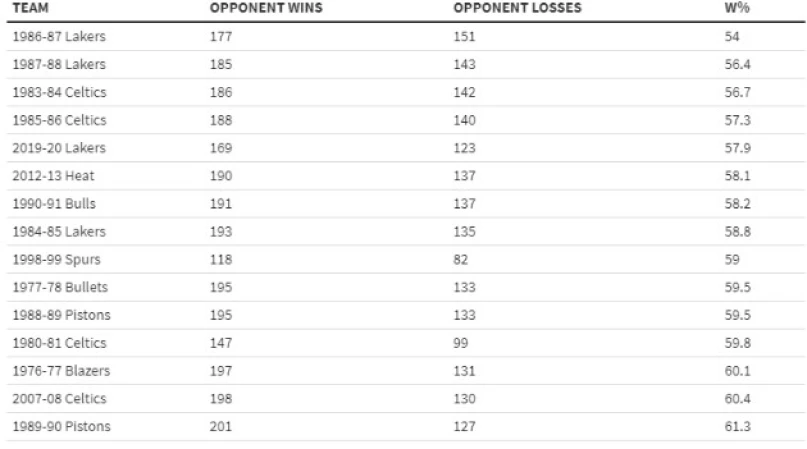
Task: Sort by OPPONENT WINS column header
Action: point(266,8)
